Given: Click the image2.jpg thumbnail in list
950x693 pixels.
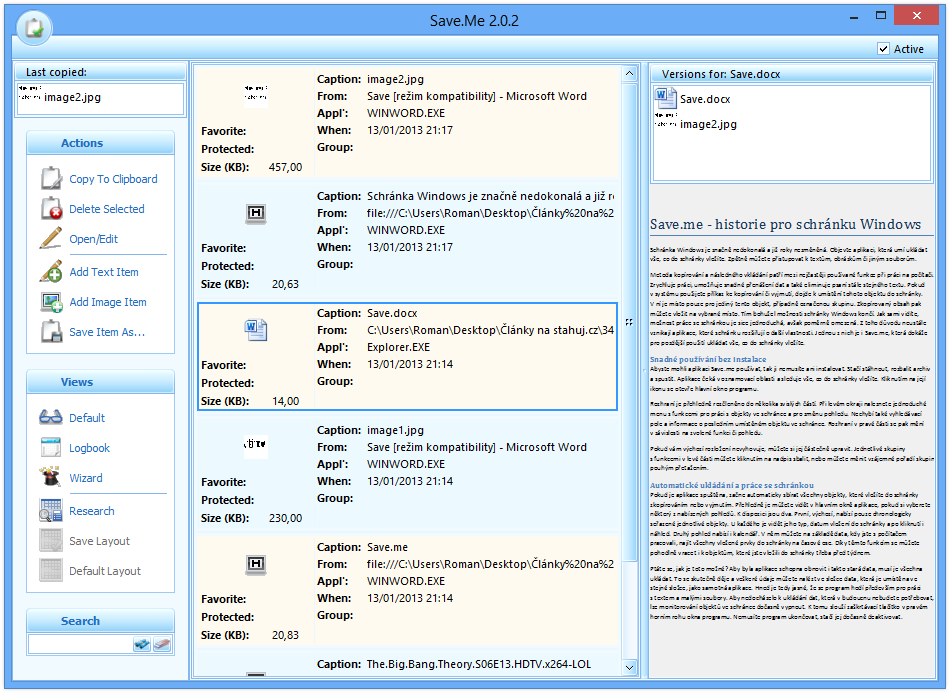Looking at the screenshot, I should [x=256, y=96].
